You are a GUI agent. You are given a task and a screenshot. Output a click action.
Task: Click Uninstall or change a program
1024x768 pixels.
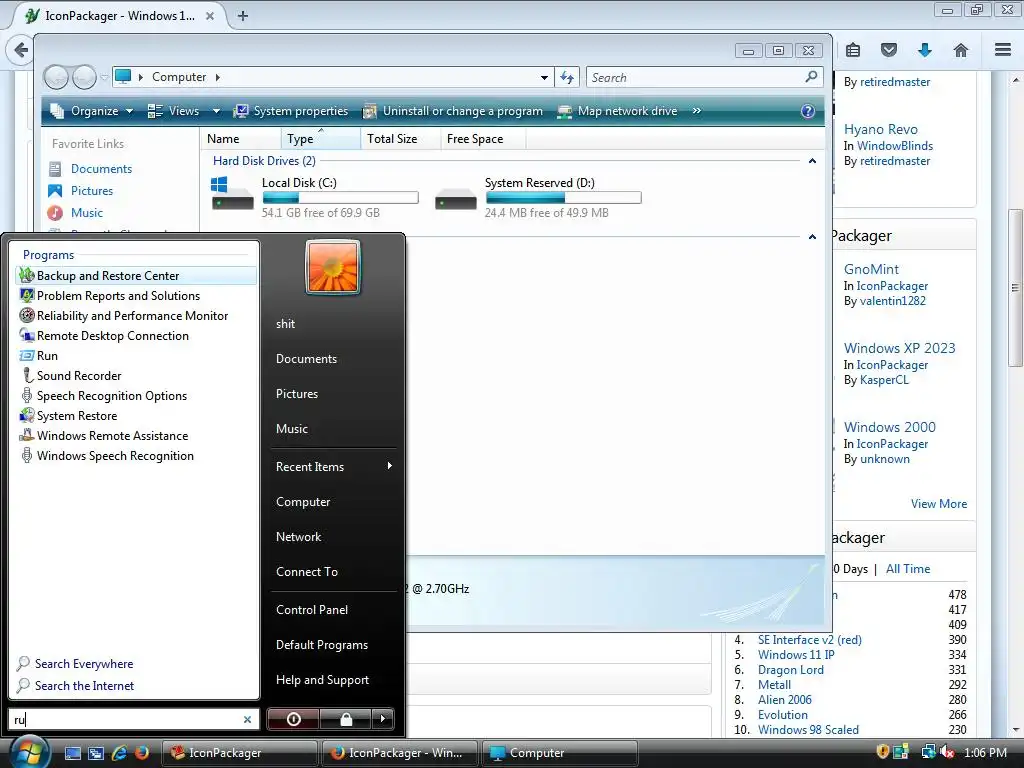(453, 111)
